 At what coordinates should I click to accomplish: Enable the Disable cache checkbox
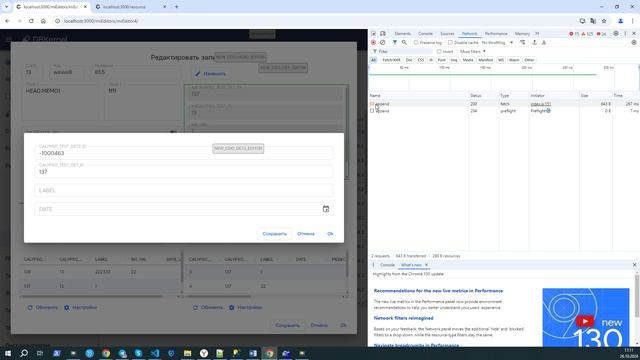(x=450, y=42)
